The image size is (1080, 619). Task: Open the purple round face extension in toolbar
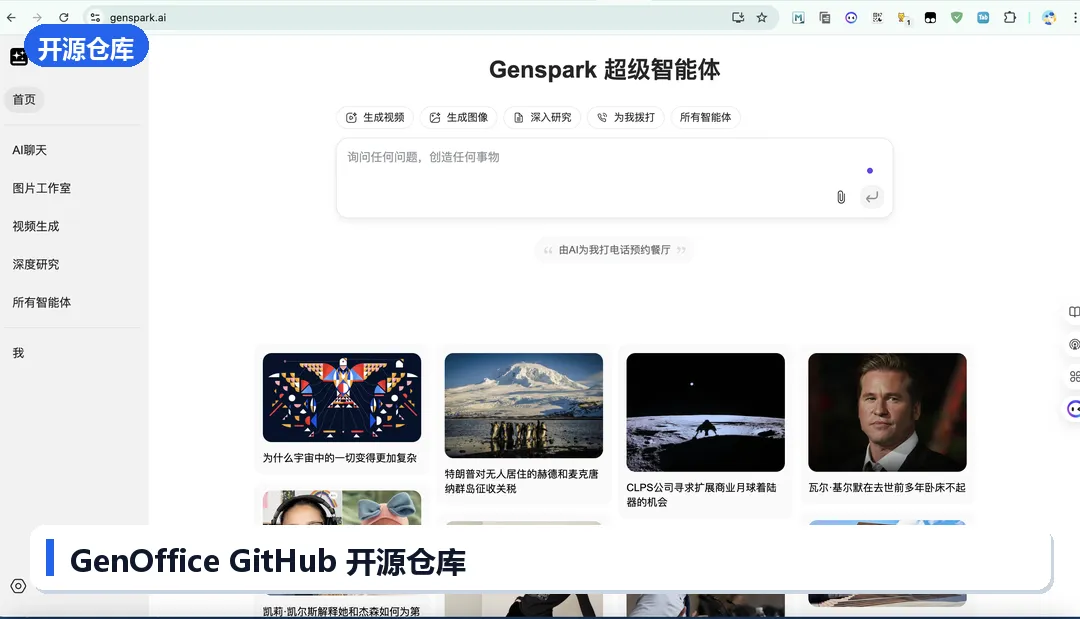click(851, 18)
